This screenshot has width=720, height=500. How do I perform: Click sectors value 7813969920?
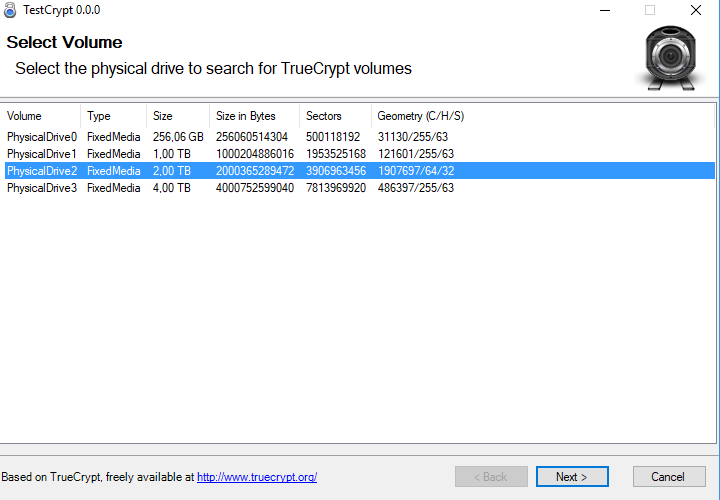(336, 188)
